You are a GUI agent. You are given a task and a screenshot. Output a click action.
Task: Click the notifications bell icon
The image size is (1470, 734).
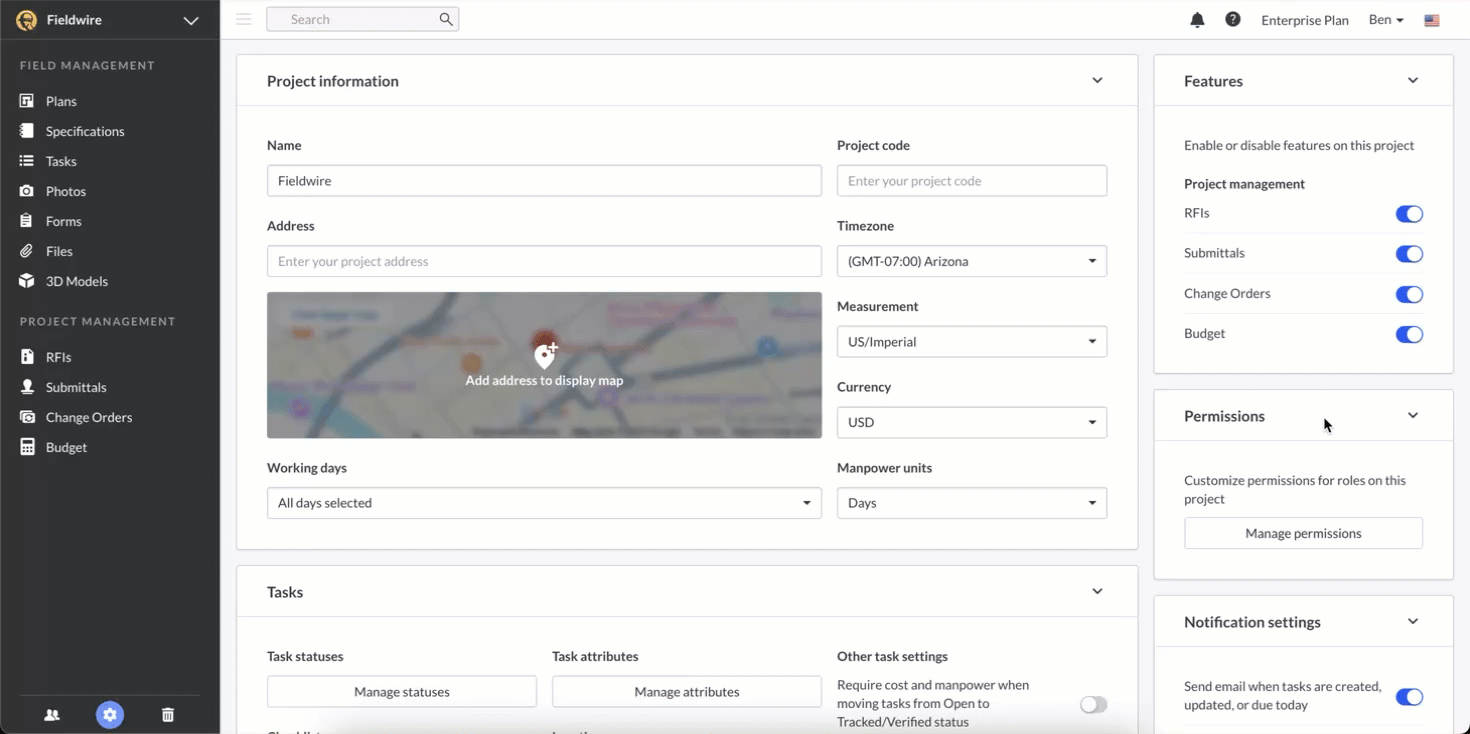tap(1197, 20)
